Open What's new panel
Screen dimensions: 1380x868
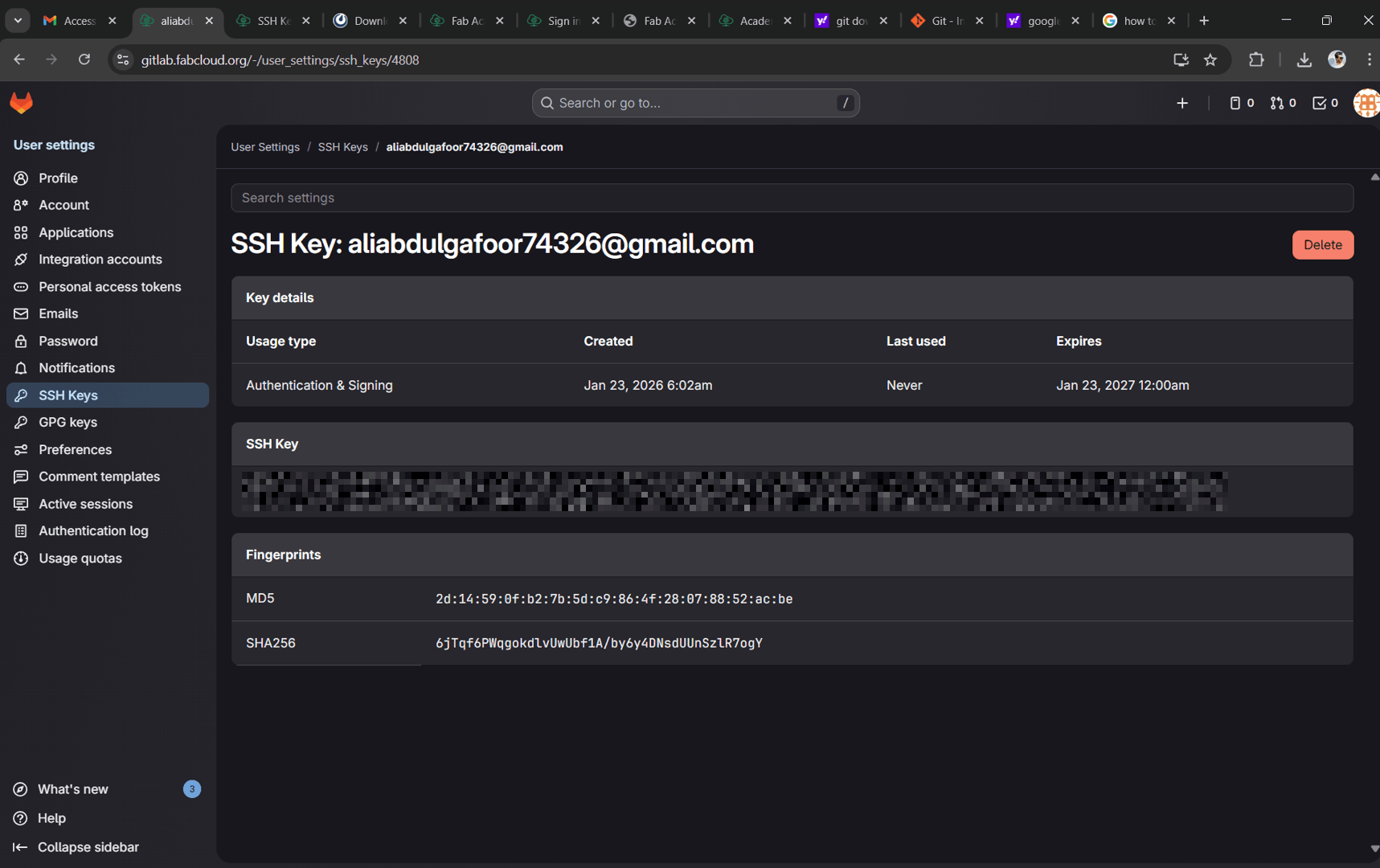coord(108,789)
